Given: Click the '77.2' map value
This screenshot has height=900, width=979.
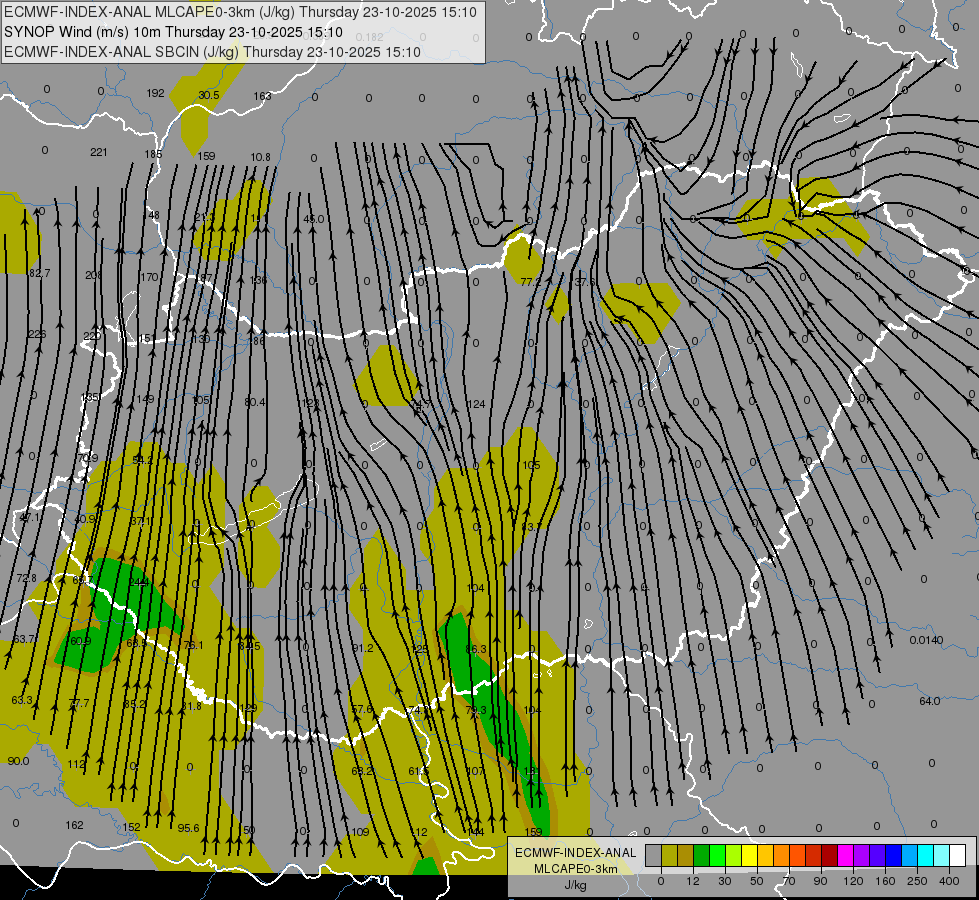Looking at the screenshot, I should click(x=531, y=282).
